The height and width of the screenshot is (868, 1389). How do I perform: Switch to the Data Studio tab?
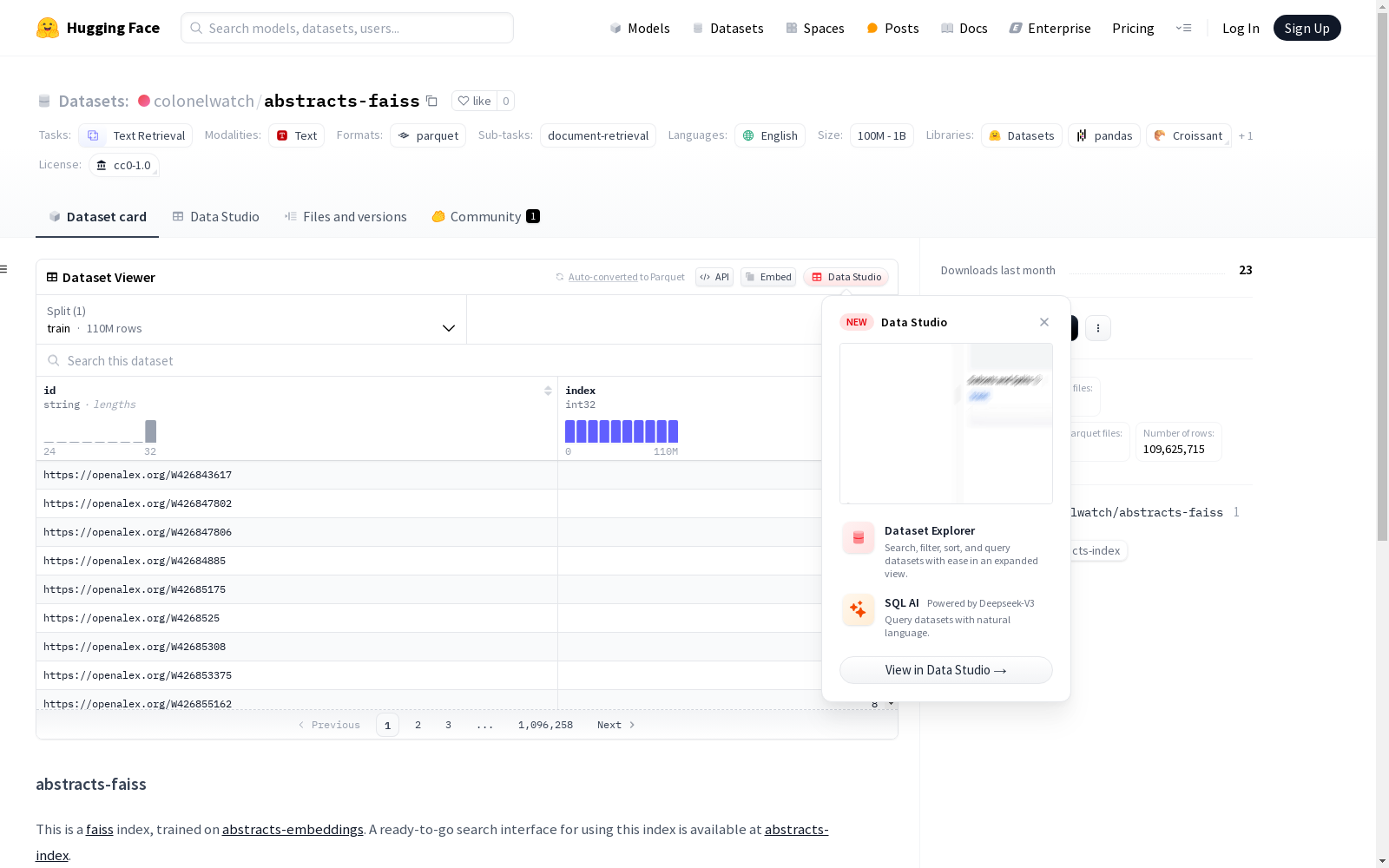pyautogui.click(x=215, y=217)
